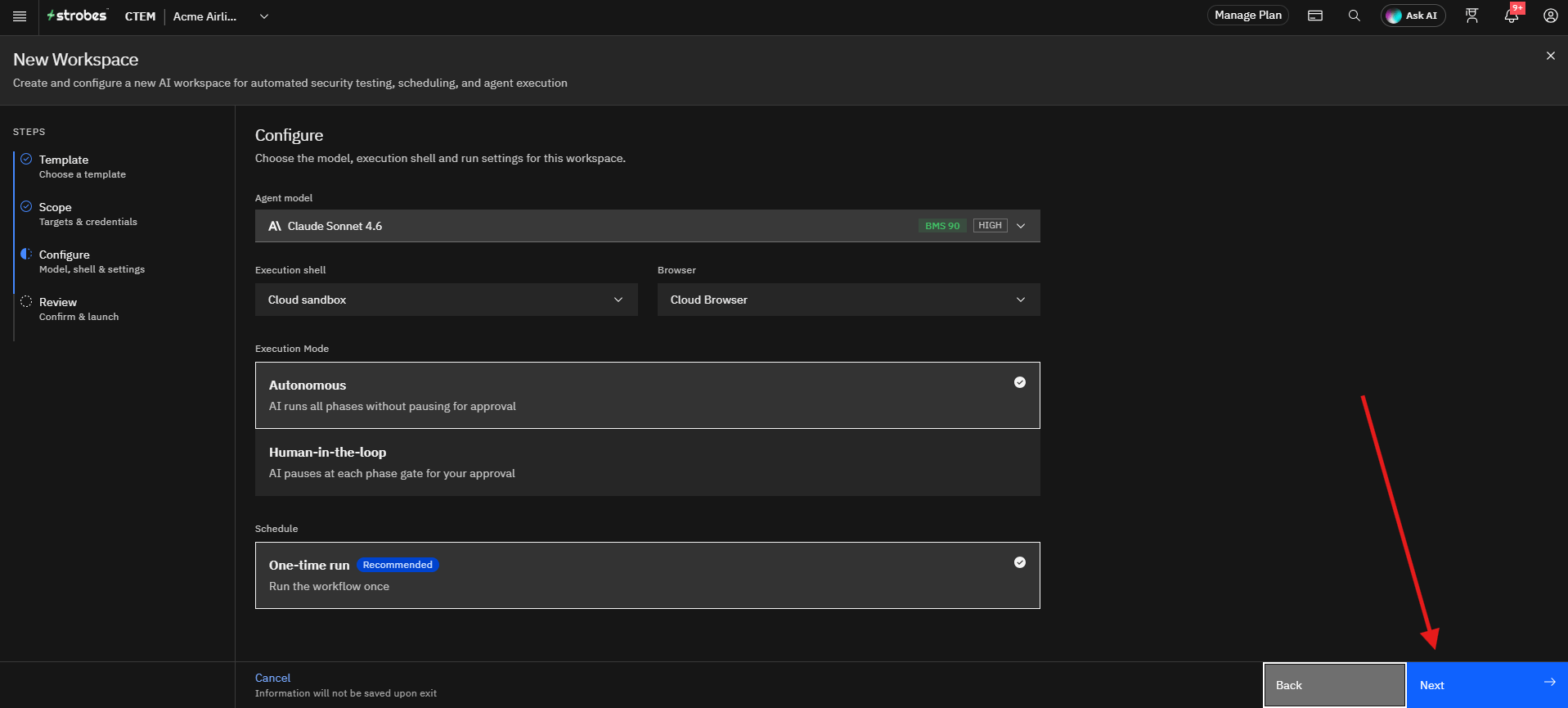The image size is (1568, 708).
Task: Click the Back button
Action: point(1335,685)
